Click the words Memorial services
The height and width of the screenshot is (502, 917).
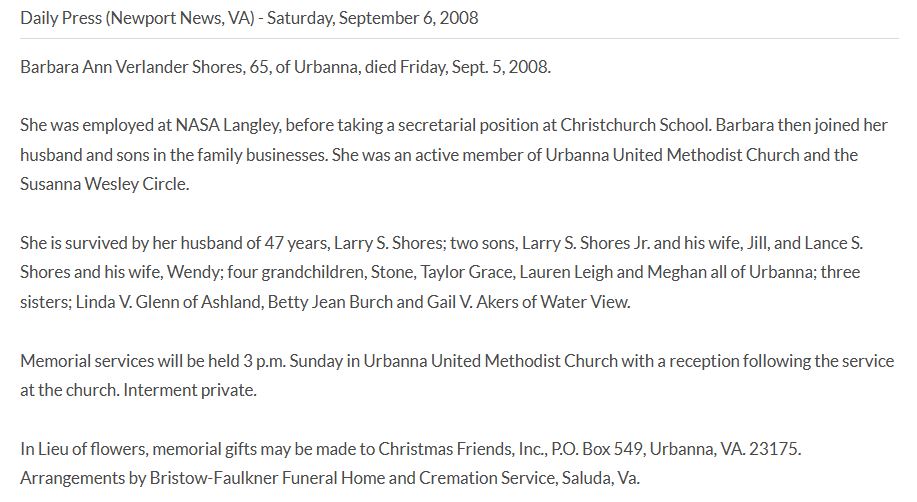[83, 360]
